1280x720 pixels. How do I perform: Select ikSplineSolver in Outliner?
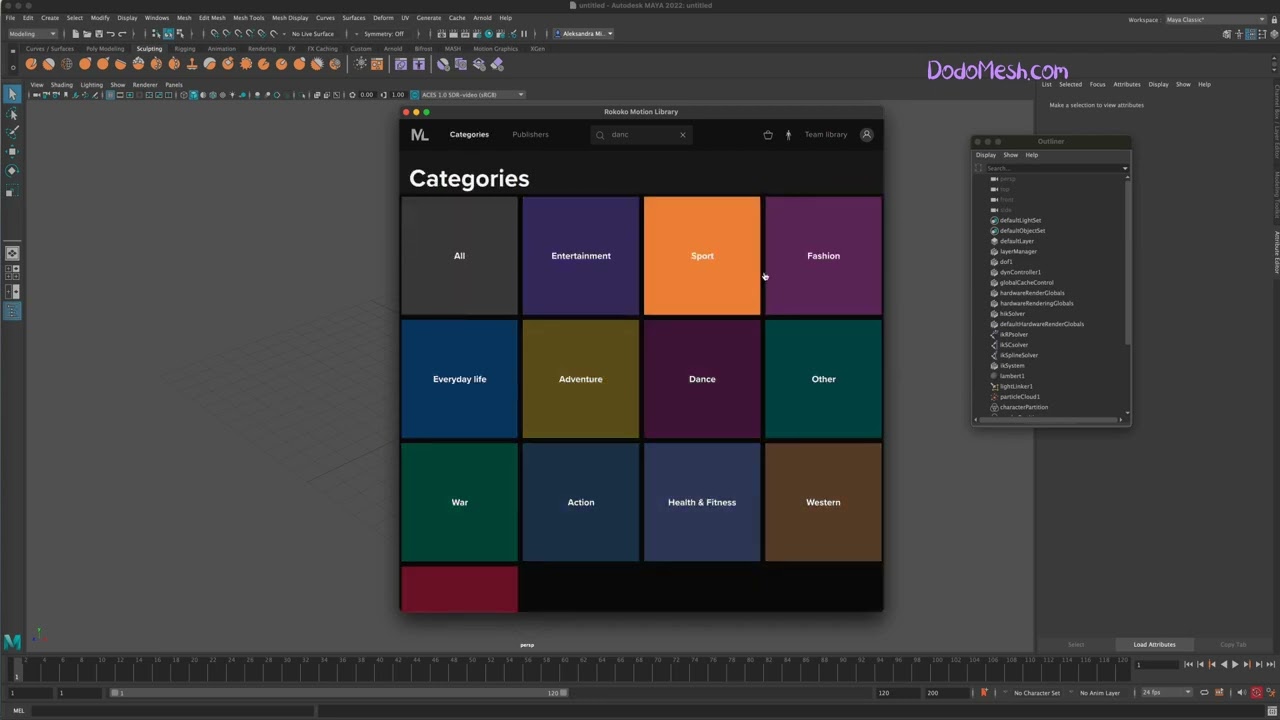pyautogui.click(x=1019, y=355)
